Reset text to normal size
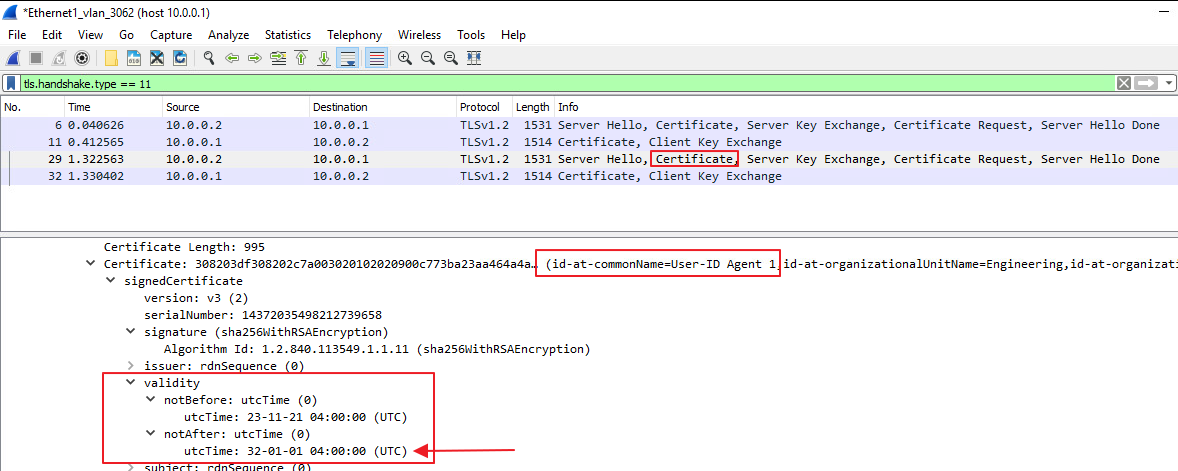This screenshot has height=471, width=1178. click(451, 58)
